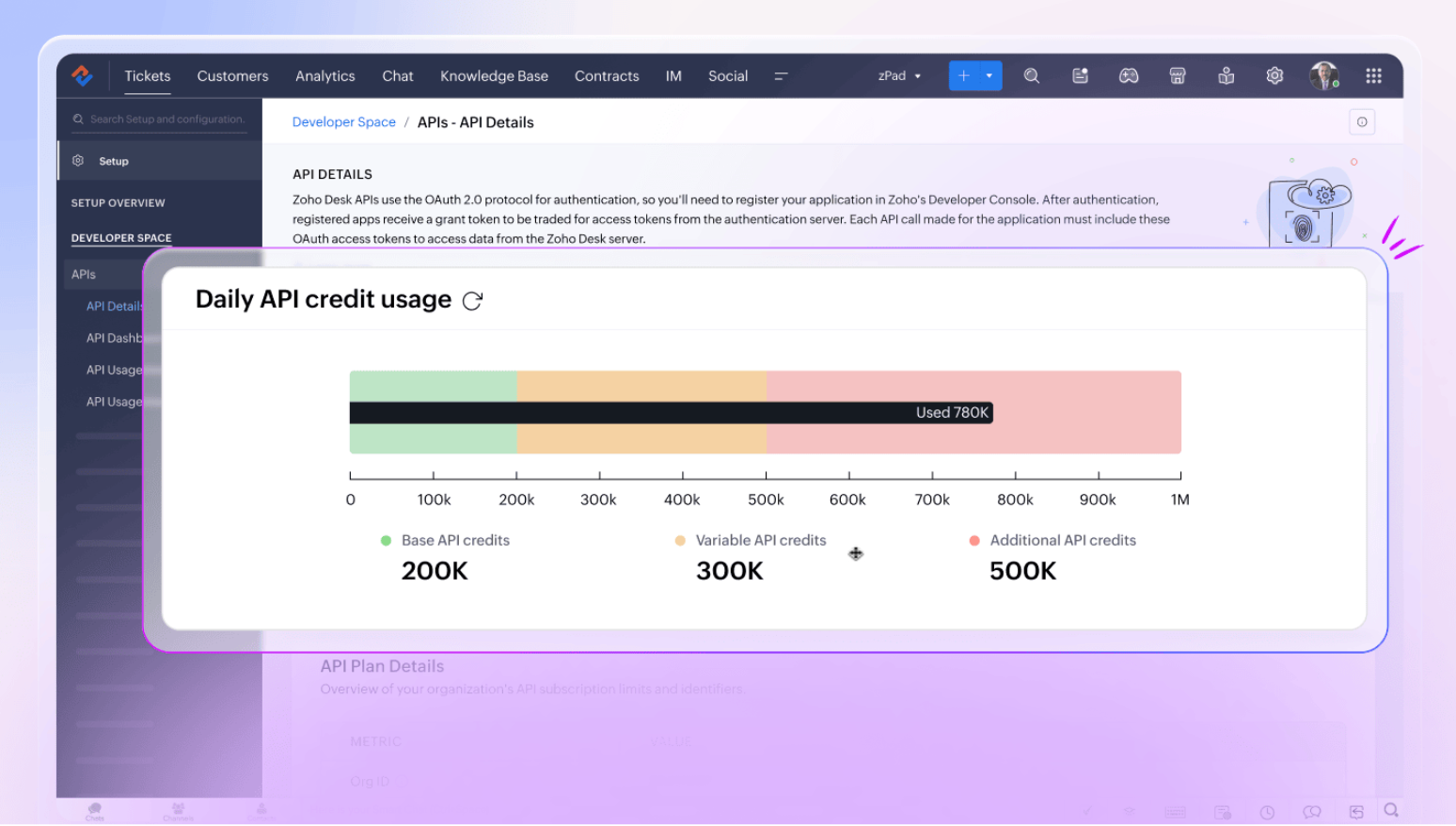Open the search icon in the bottom bar
The image size is (1456, 826).
(1391, 810)
